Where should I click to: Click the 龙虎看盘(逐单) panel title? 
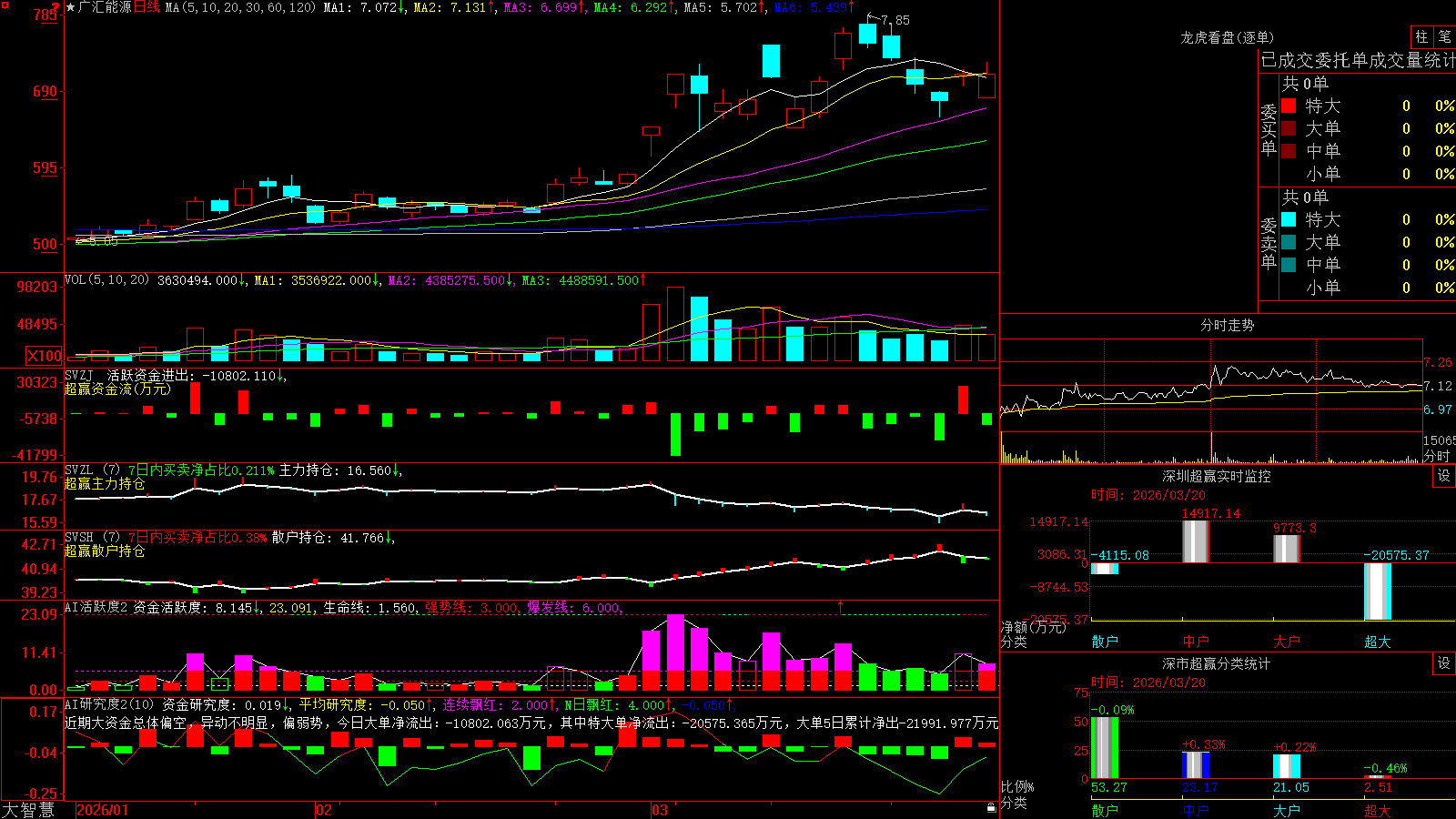coord(1228,37)
